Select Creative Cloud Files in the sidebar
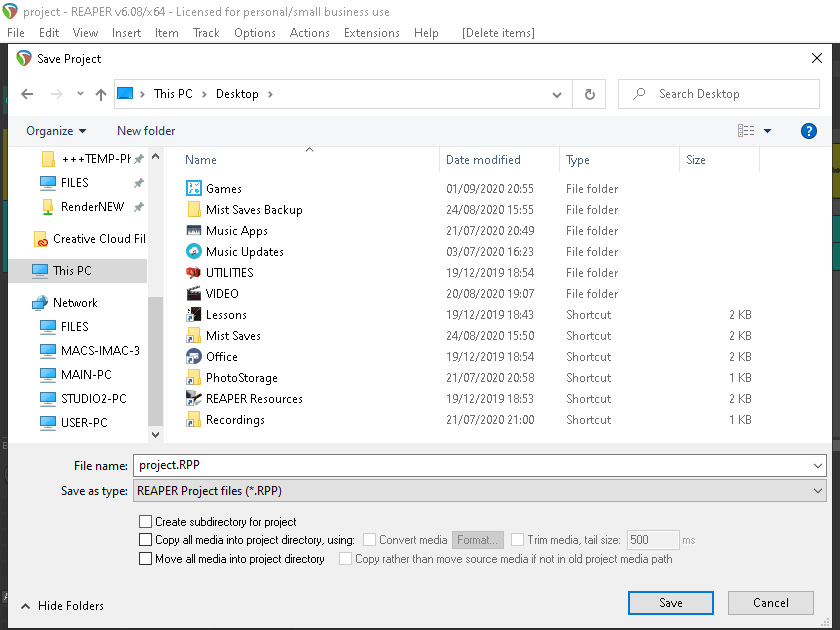 coord(90,239)
